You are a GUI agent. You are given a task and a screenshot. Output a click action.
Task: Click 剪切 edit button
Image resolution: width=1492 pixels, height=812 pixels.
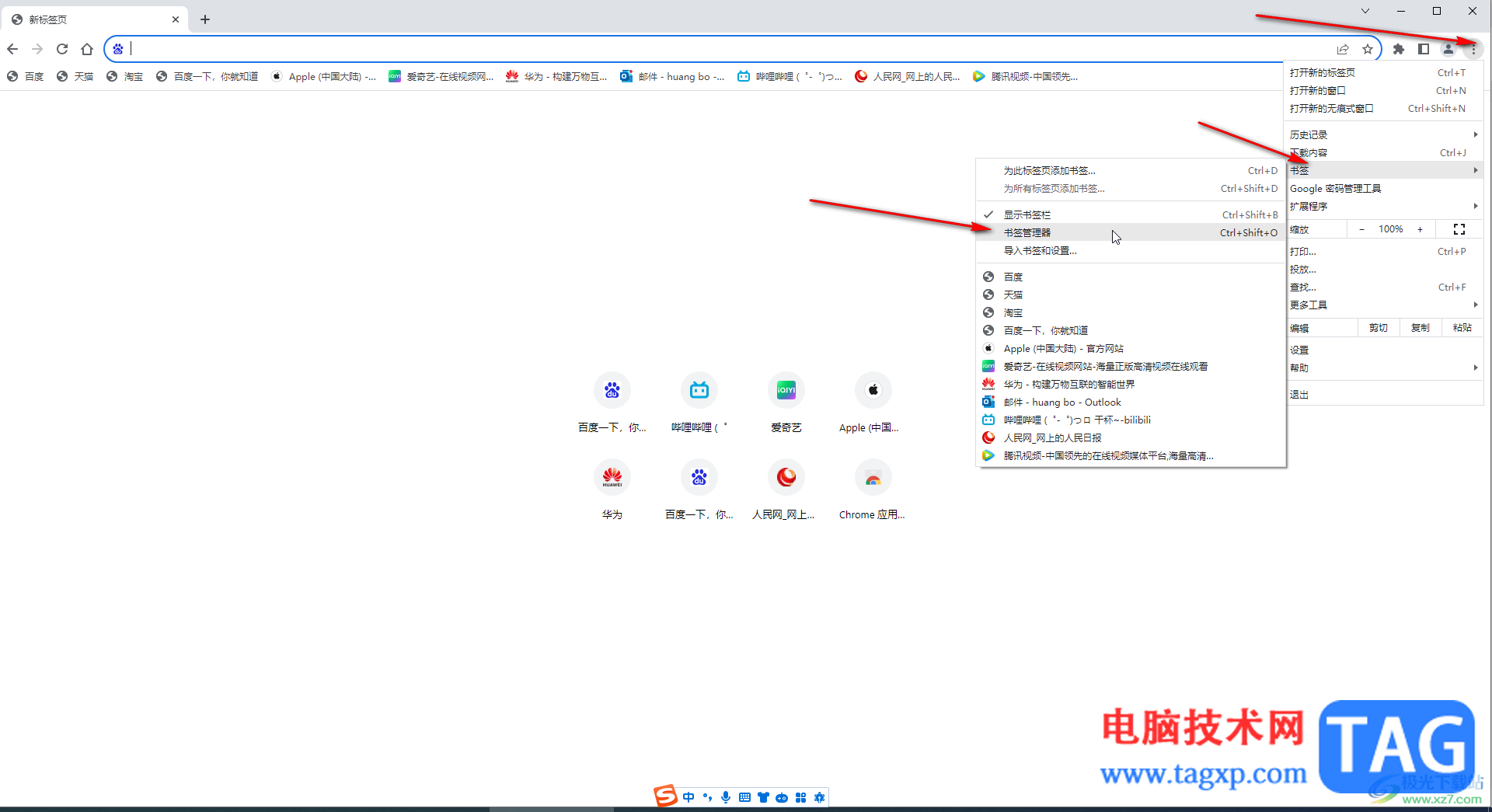point(1379,328)
